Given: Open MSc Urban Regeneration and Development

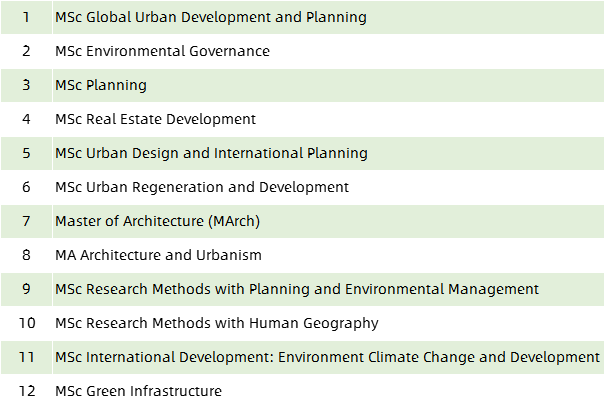Looking at the screenshot, I should tap(202, 187).
